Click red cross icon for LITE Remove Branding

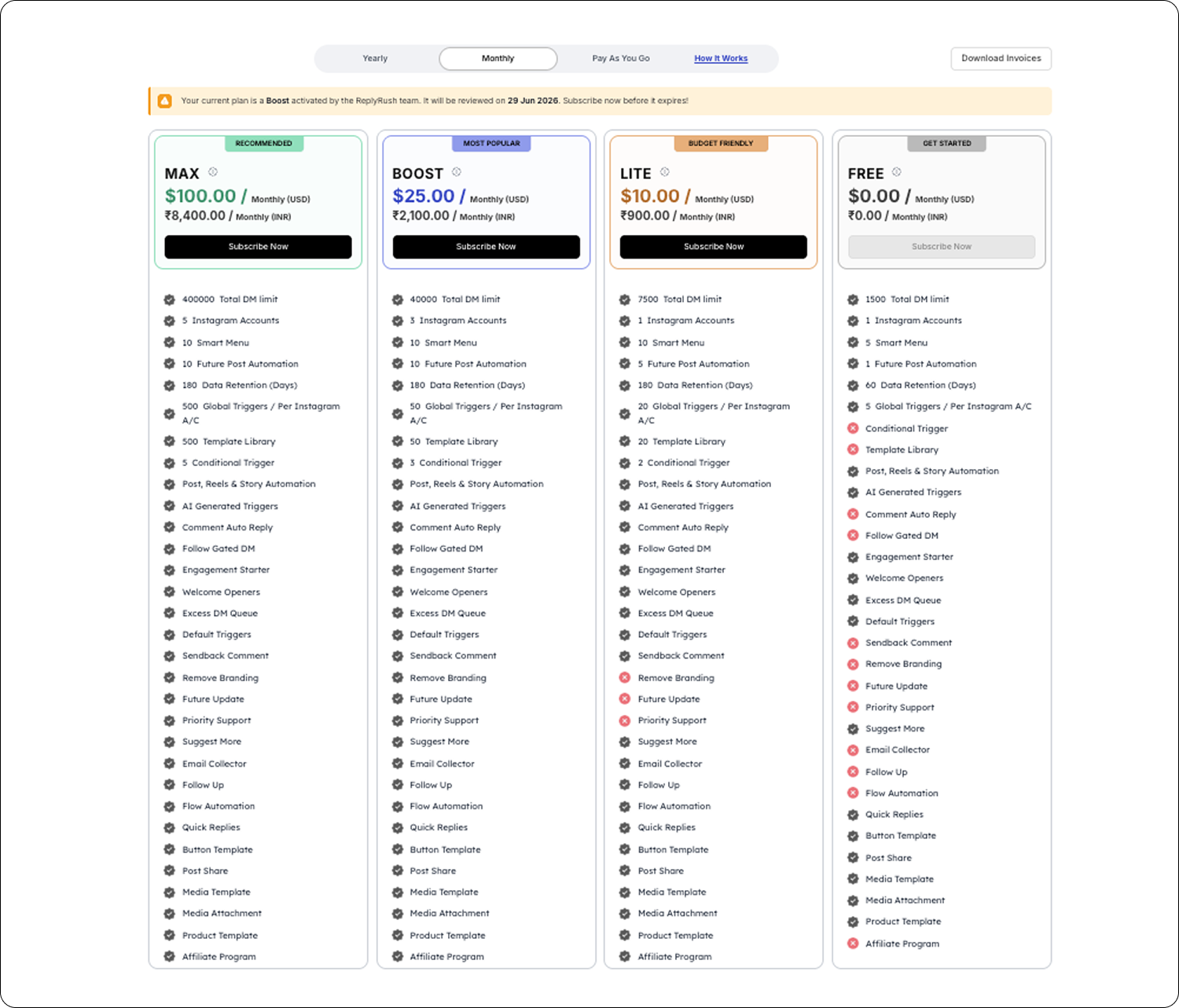click(625, 677)
